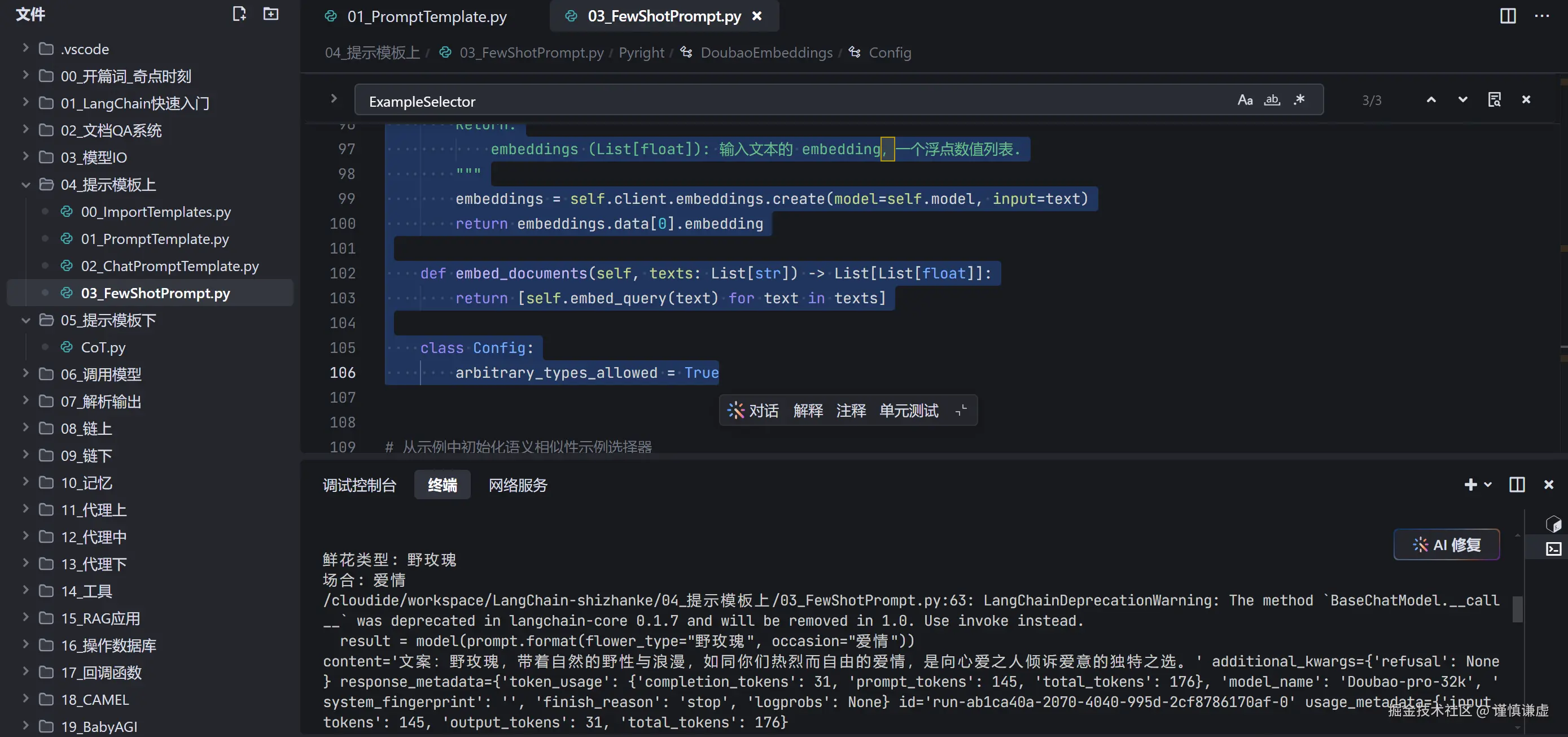The height and width of the screenshot is (737, 1568).
Task: Switch to 01_PromptTemplate.py tab
Action: tap(426, 16)
